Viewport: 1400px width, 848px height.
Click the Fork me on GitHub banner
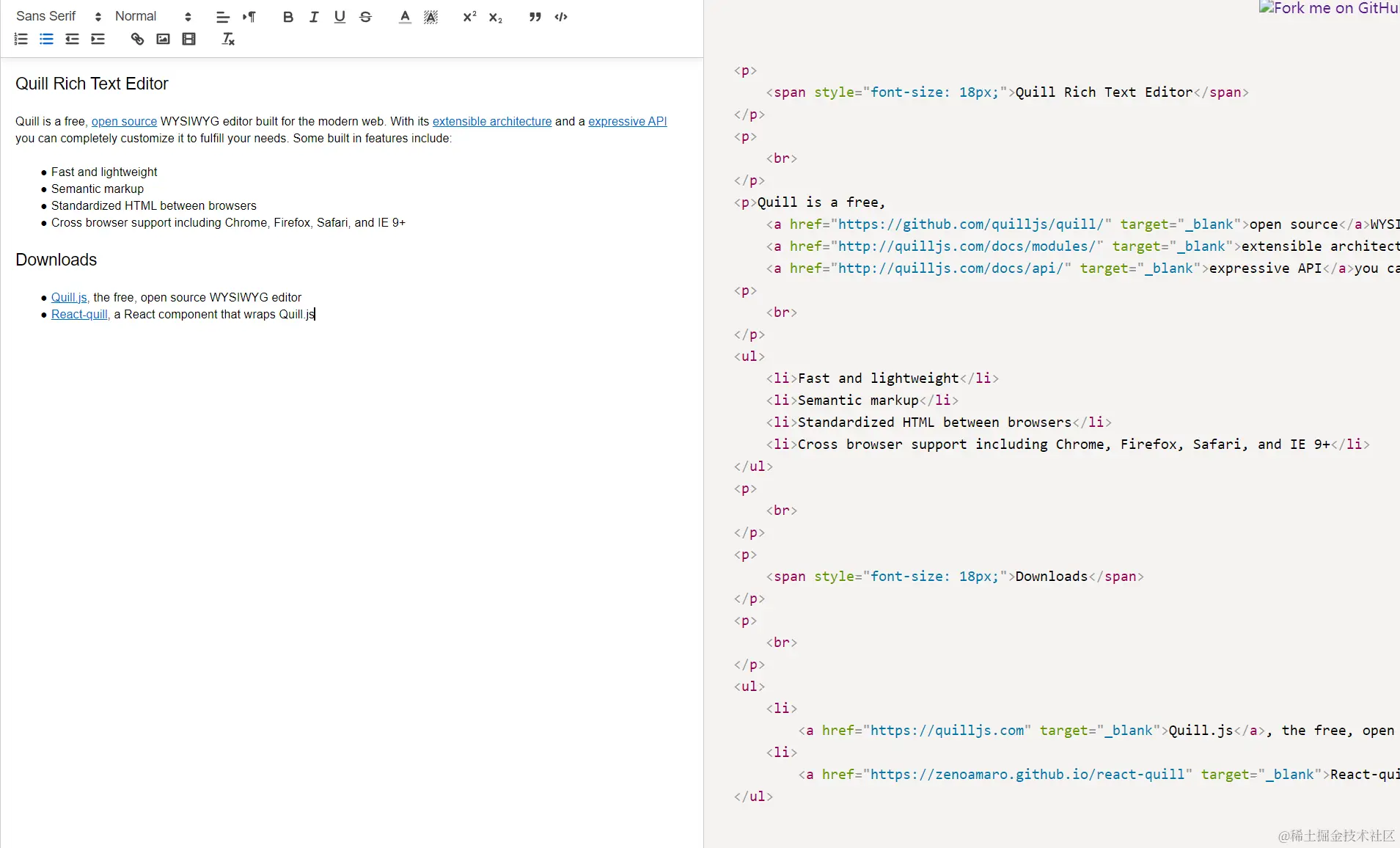tap(1329, 8)
